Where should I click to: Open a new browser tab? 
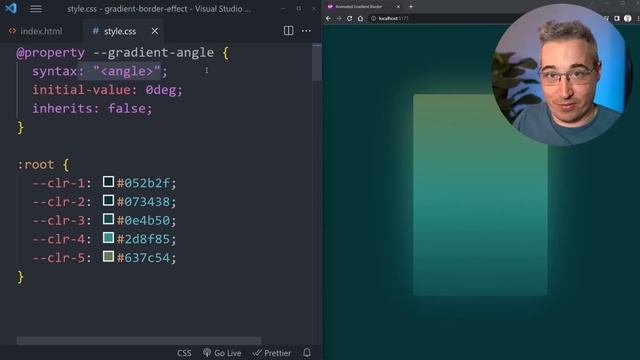tap(411, 7)
